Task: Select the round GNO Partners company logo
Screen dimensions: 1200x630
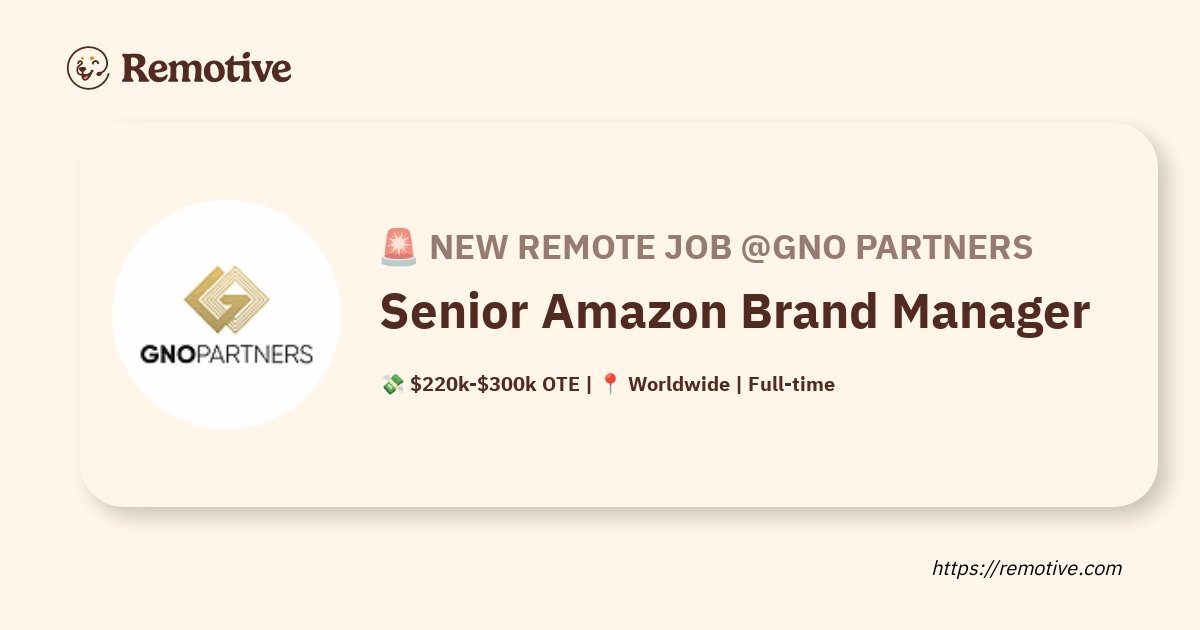Action: (x=226, y=314)
